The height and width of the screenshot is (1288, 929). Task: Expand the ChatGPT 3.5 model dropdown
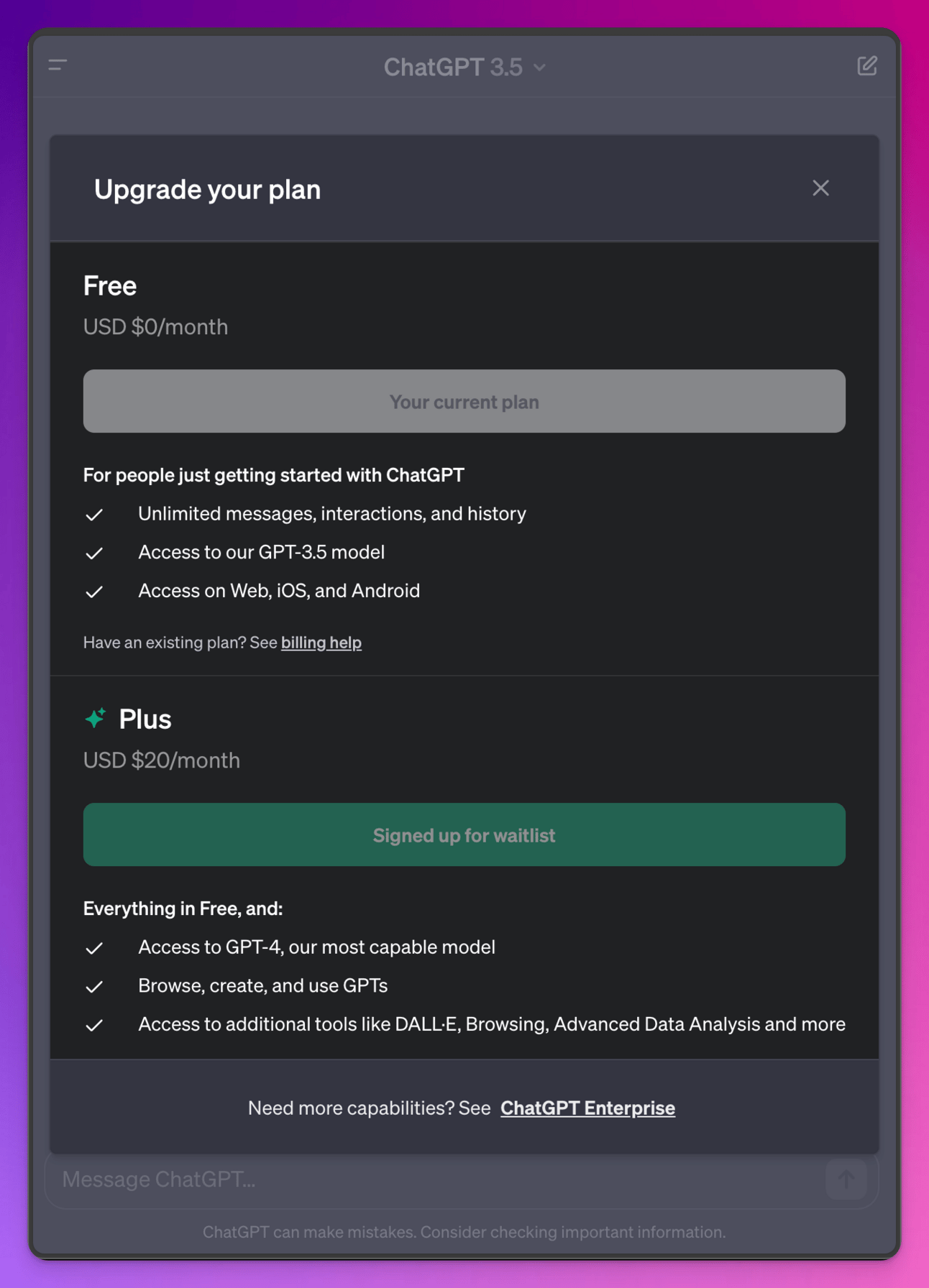click(464, 67)
